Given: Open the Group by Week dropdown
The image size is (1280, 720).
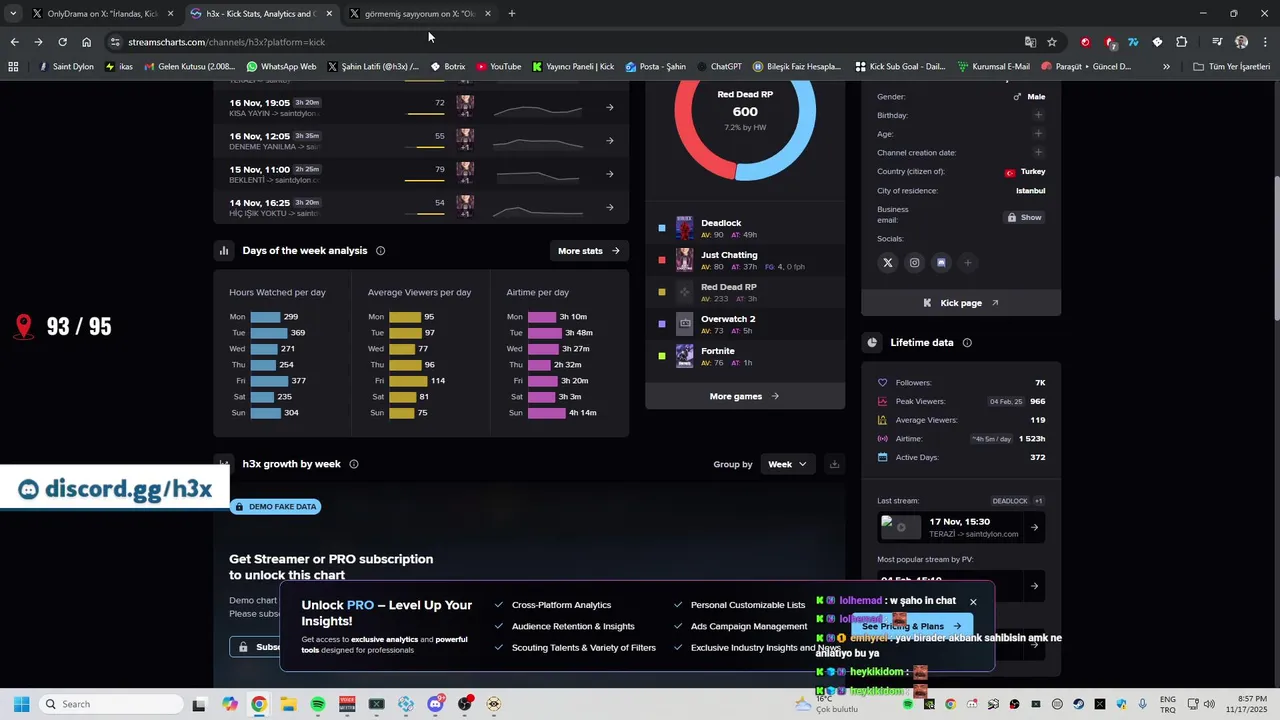Looking at the screenshot, I should click(x=788, y=464).
